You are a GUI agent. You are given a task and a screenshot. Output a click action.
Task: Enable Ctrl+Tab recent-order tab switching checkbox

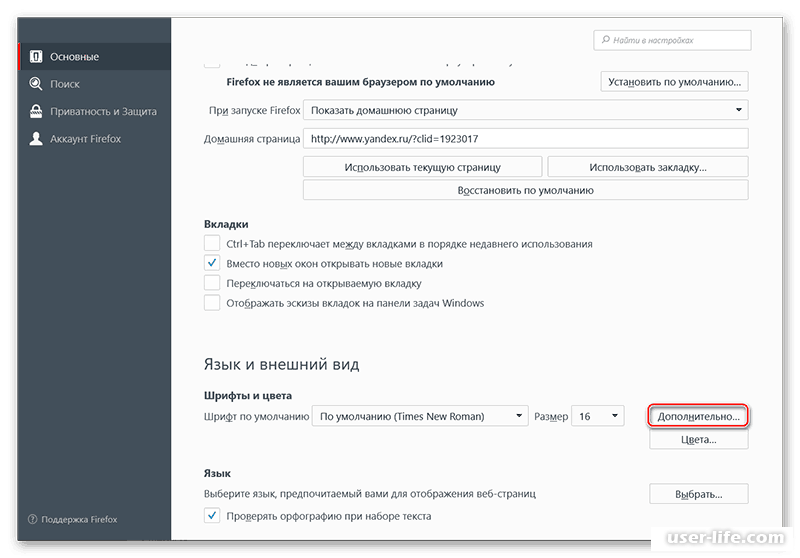pyautogui.click(x=212, y=243)
